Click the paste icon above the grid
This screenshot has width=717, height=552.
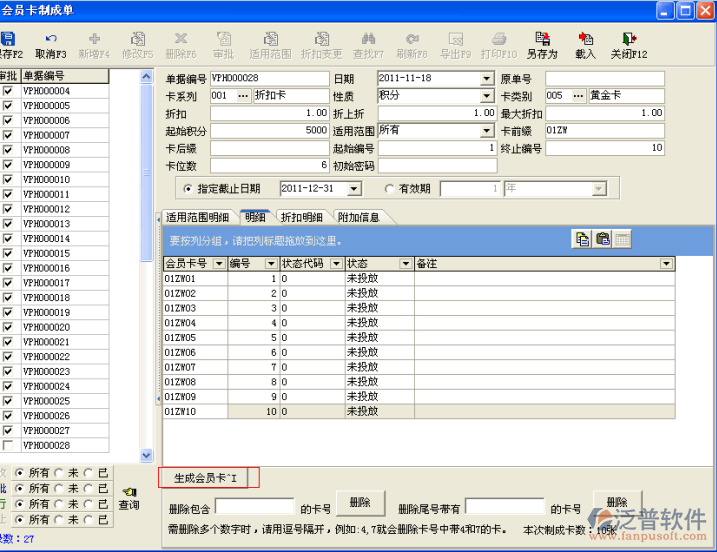[602, 239]
